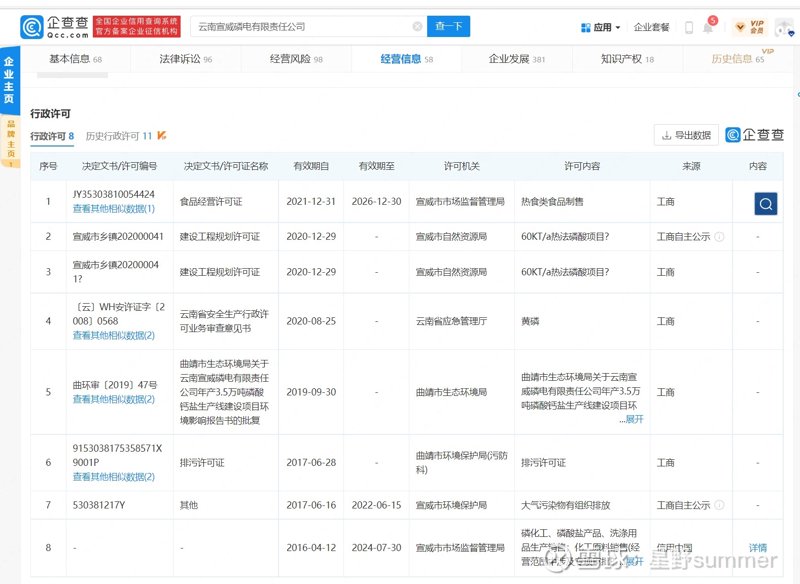Switch to the 基本信息 tab
Screen dimensions: 800x584
(x=76, y=59)
